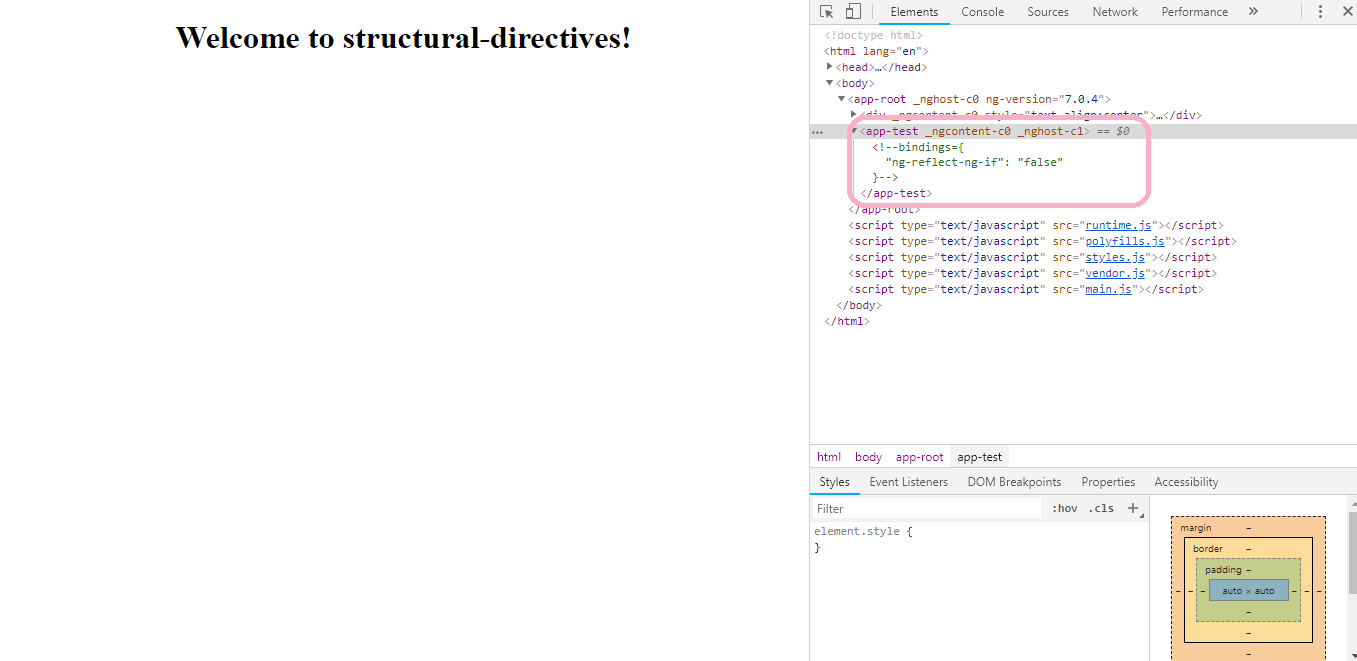Screen dimensions: 1357x661
Task: Open element classes with the .cls icon
Action: (1101, 508)
